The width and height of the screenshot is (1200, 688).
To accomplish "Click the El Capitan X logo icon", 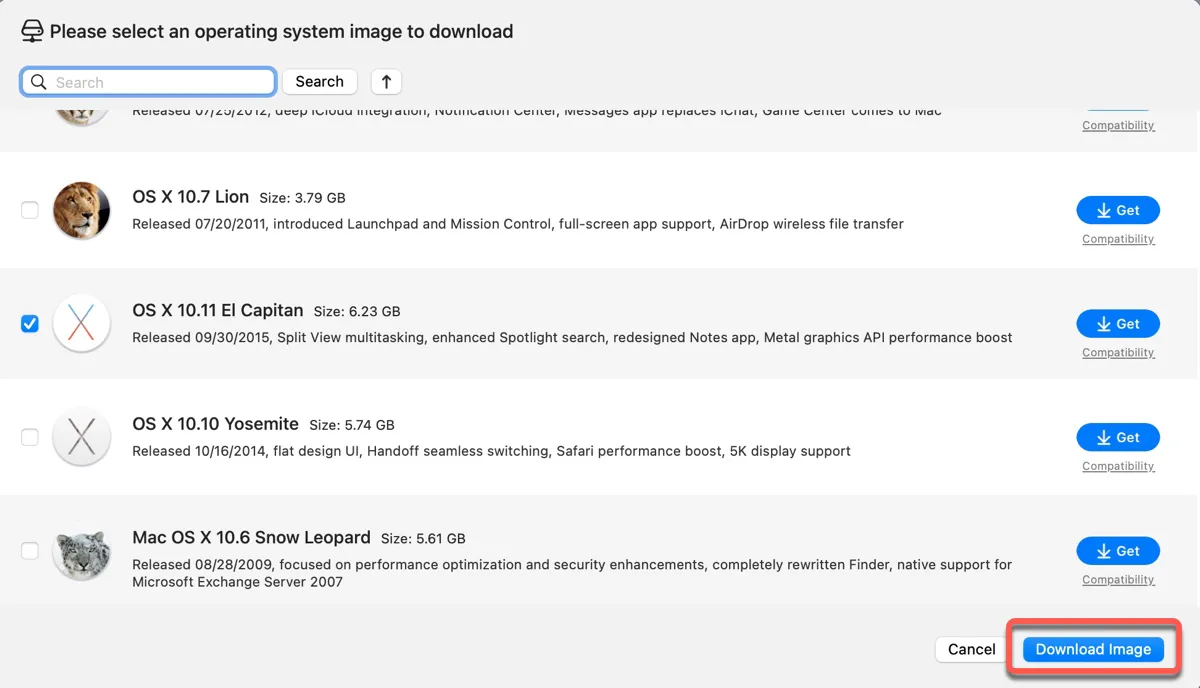I will pyautogui.click(x=81, y=323).
